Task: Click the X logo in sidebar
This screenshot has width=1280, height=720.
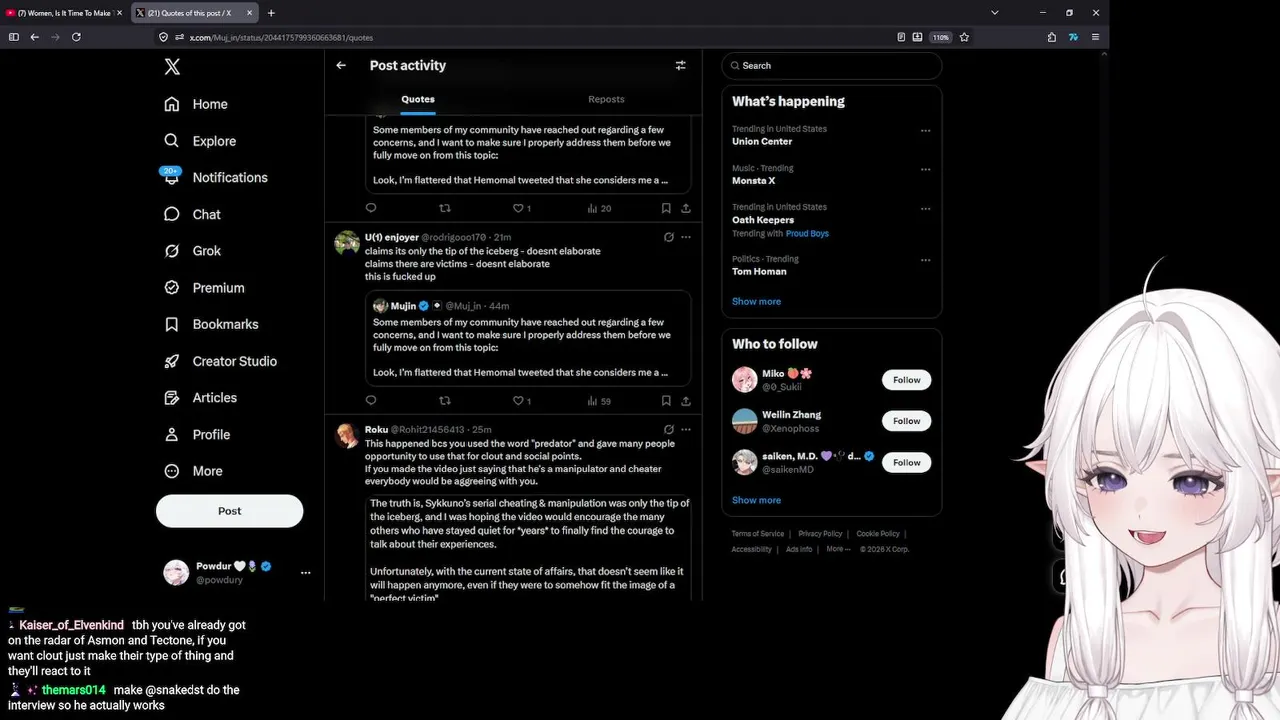Action: coord(172,67)
